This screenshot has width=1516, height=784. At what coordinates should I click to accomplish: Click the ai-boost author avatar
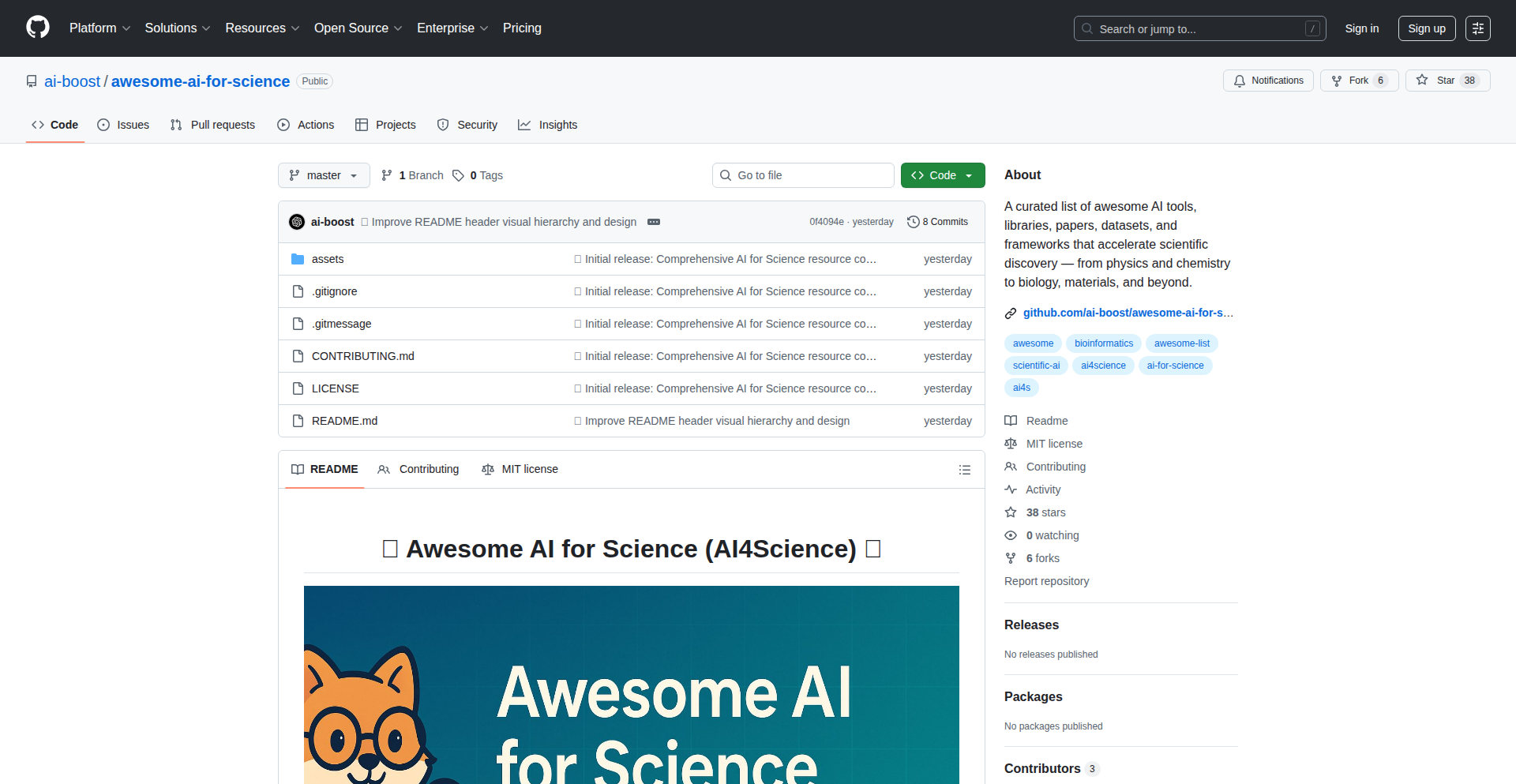point(297,222)
